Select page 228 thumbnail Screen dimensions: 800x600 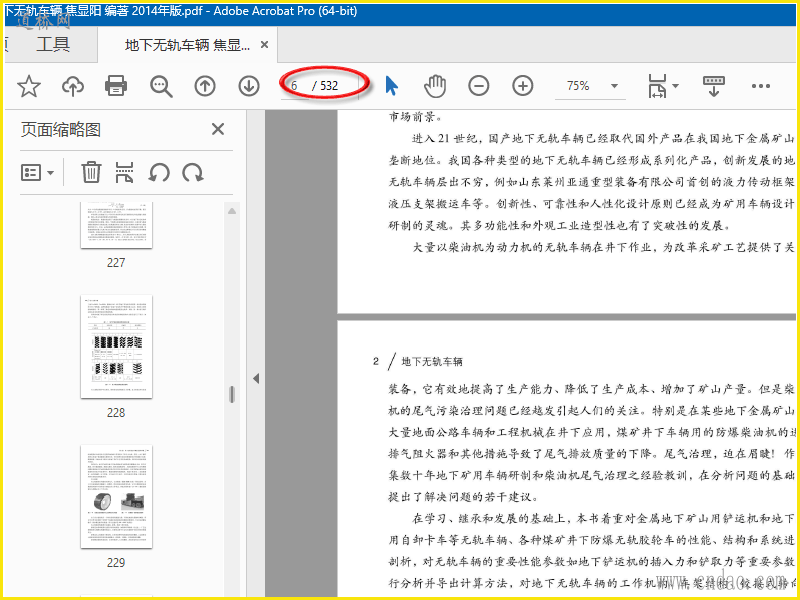tap(116, 346)
